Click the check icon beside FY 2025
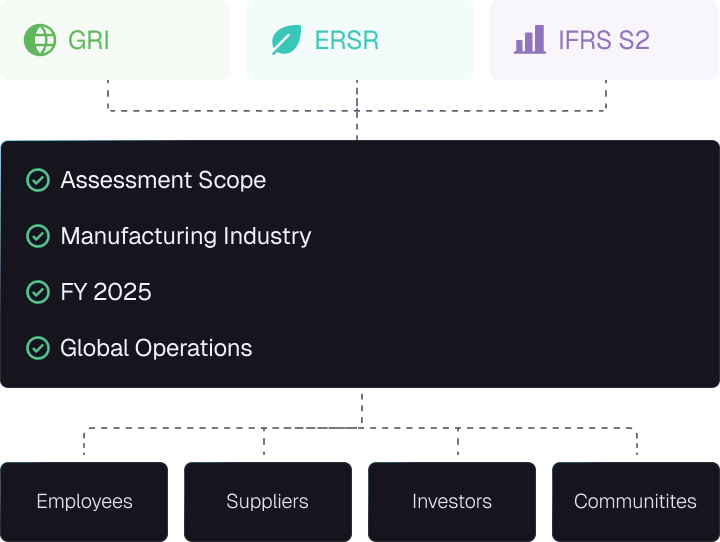720x542 pixels. tap(38, 292)
